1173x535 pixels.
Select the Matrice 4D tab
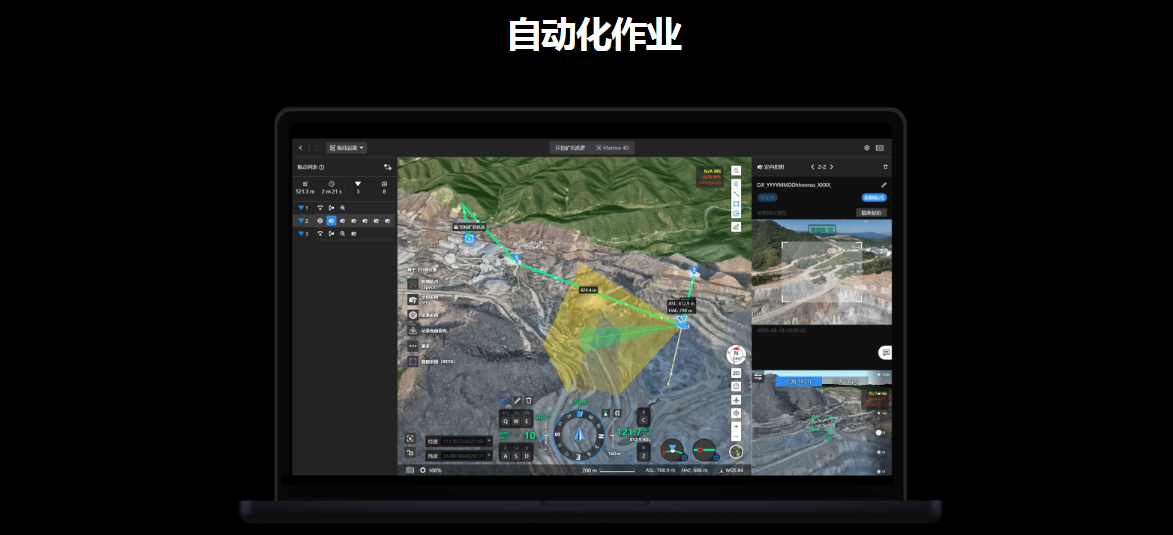(613, 148)
